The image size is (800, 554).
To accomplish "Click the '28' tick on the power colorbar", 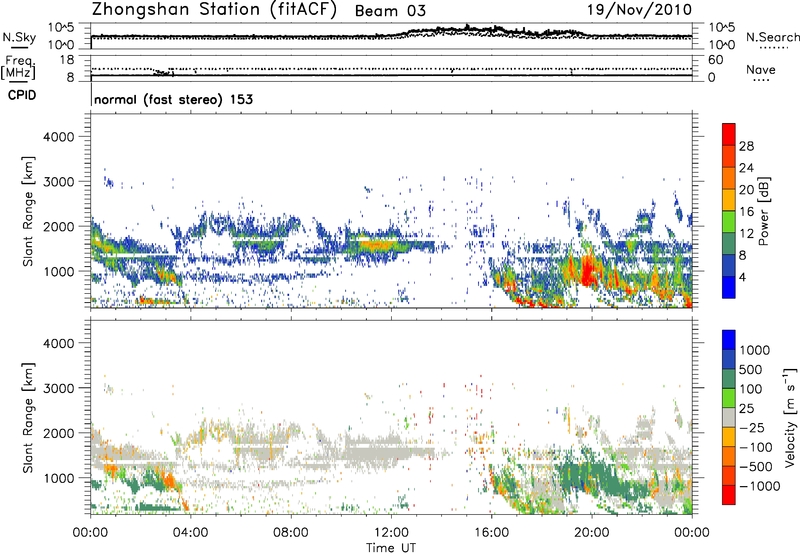I will 746,146.
